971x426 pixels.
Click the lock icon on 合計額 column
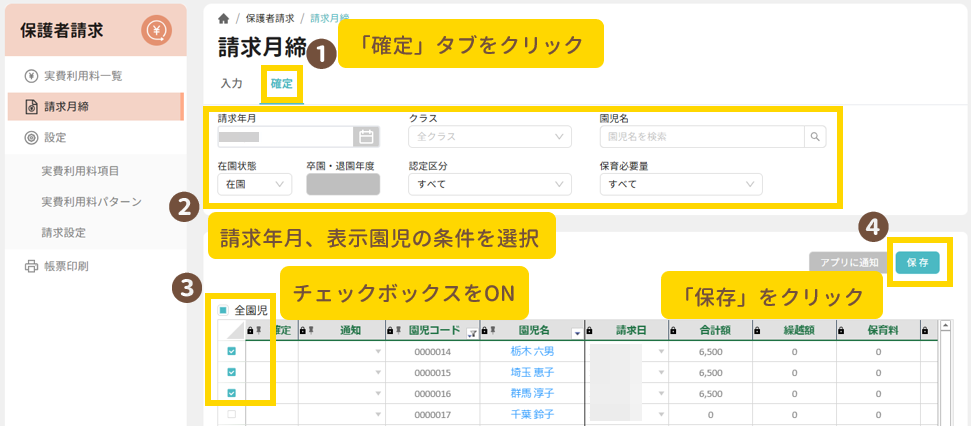pyautogui.click(x=674, y=331)
